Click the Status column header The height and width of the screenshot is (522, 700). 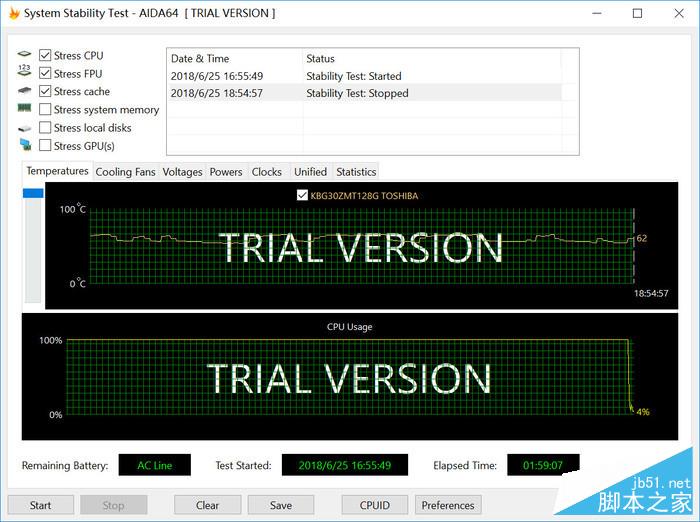tap(432, 58)
